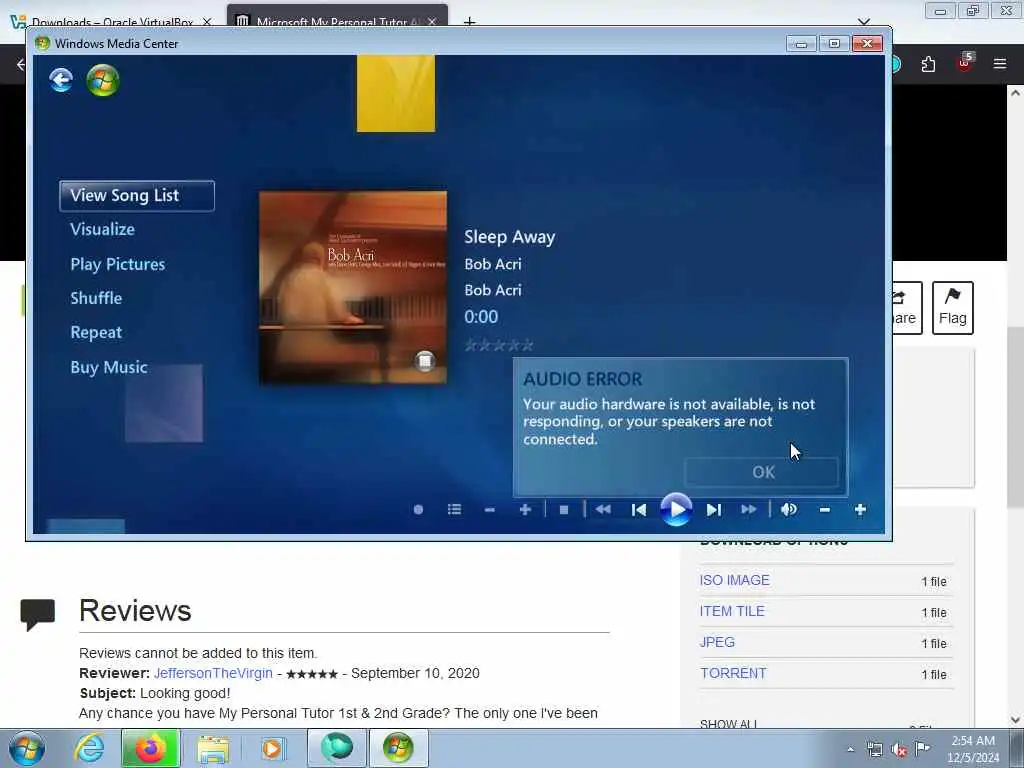Open the file explorer taskbar icon
Viewport: 1024px width, 768px height.
213,748
